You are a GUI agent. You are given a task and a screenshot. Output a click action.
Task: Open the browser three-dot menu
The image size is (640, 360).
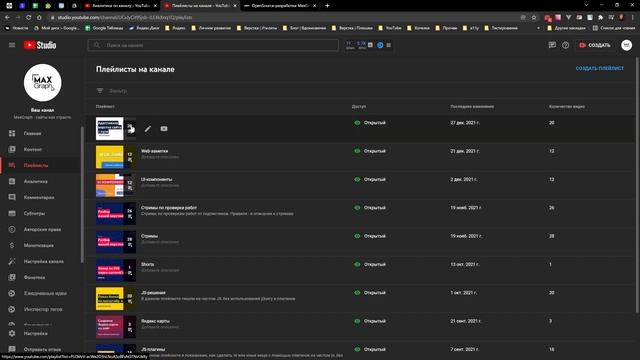(x=633, y=18)
